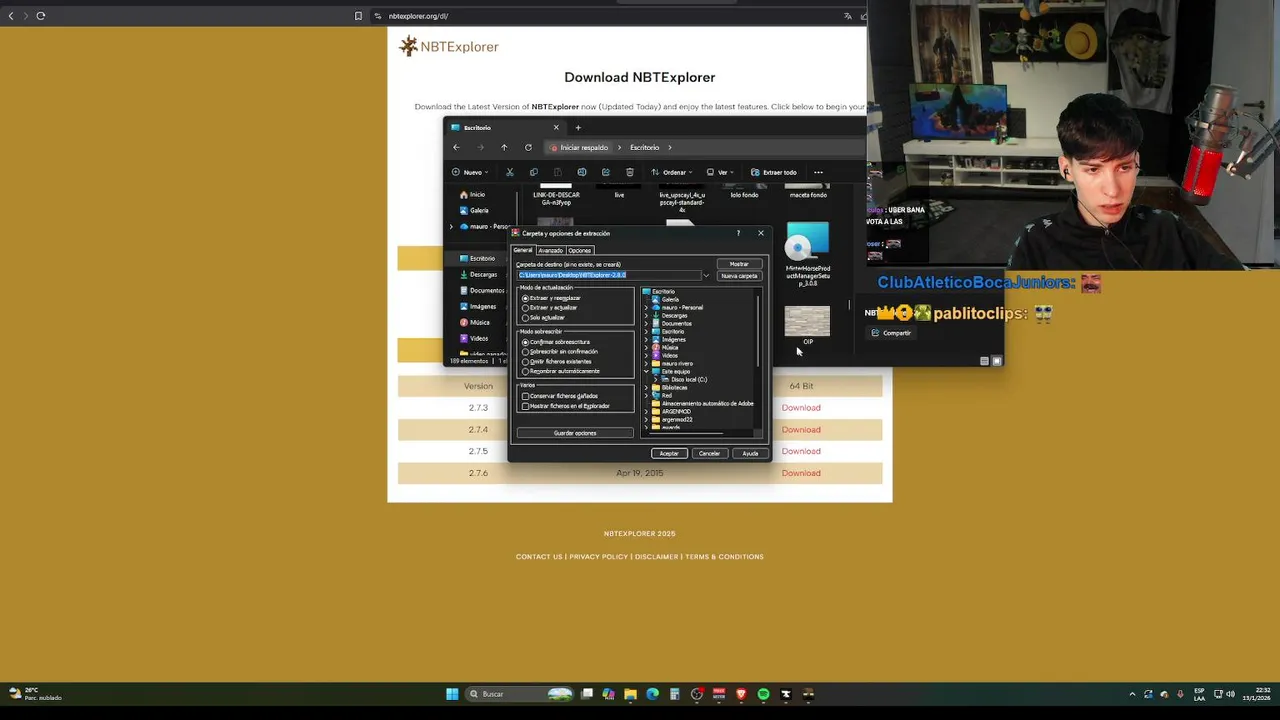Screen dimensions: 1280x720
Task: Open the destination path dropdown arrow
Action: click(706, 276)
